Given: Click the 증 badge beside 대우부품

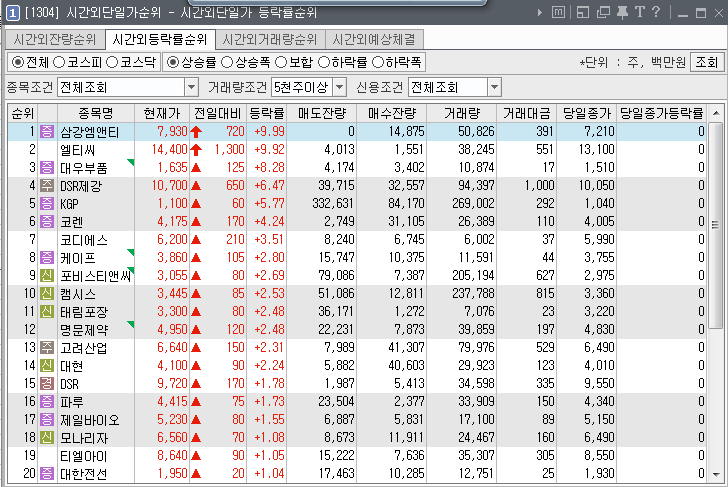Looking at the screenshot, I should [47, 168].
